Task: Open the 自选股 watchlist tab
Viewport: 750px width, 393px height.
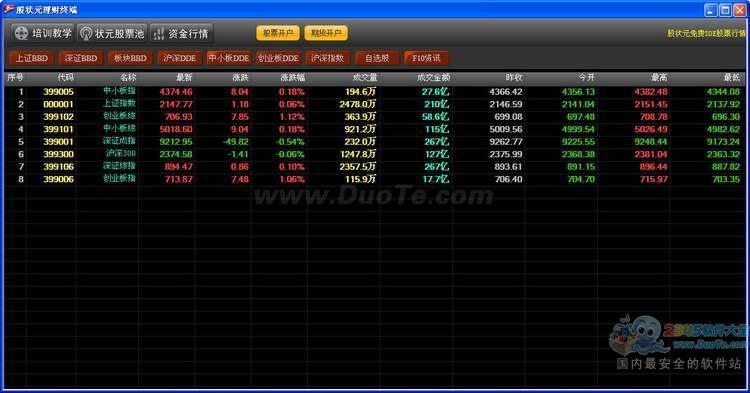Action: point(377,58)
